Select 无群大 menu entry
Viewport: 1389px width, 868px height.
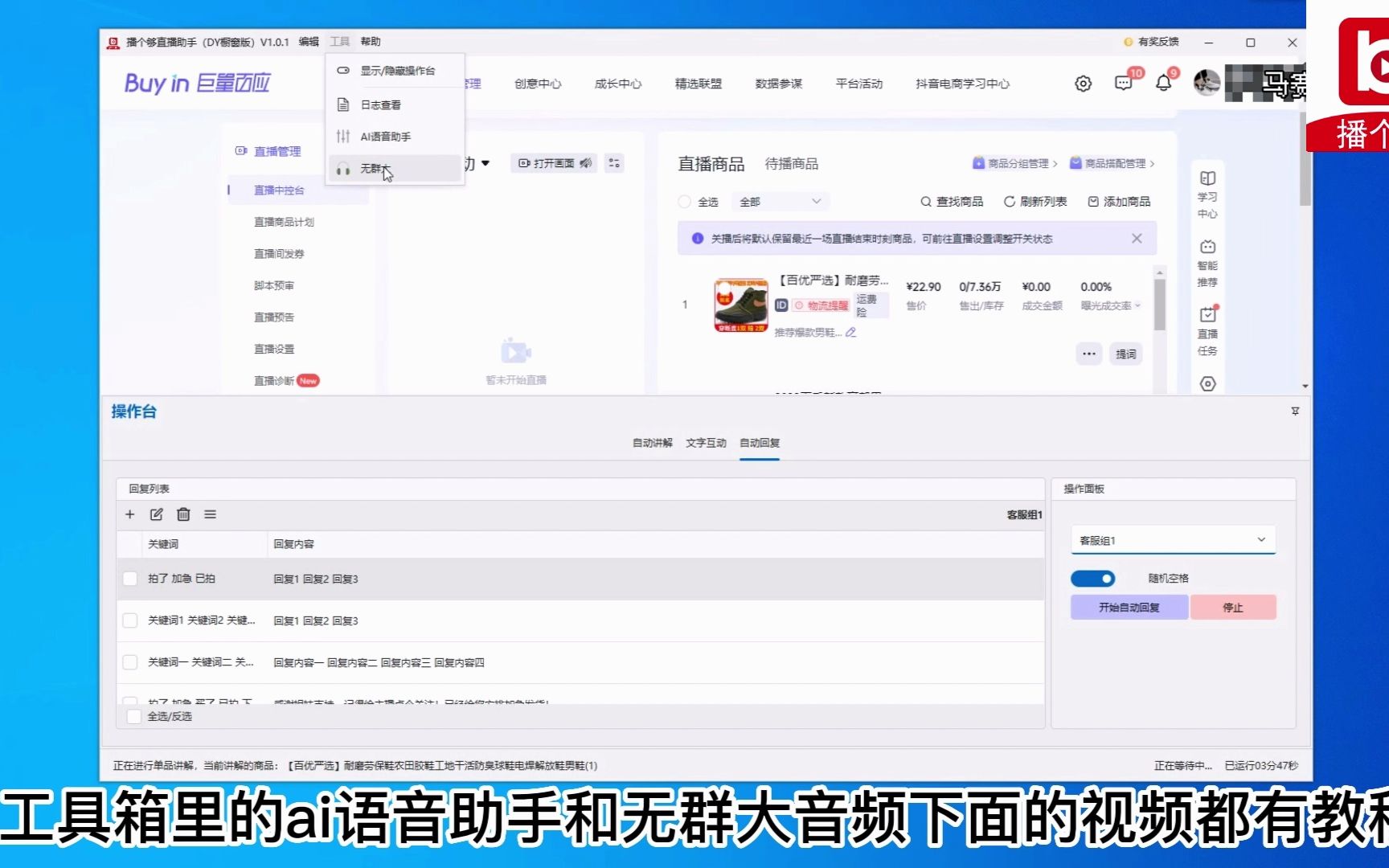395,169
